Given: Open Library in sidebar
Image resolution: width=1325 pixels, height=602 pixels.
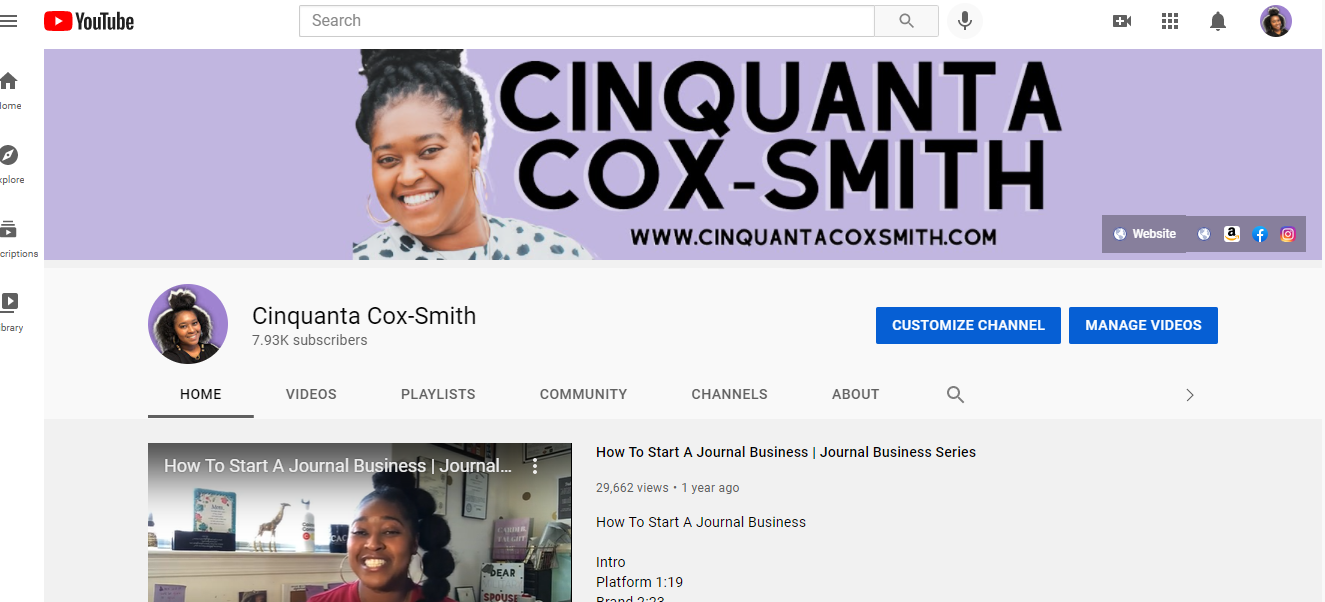Looking at the screenshot, I should pos(9,312).
